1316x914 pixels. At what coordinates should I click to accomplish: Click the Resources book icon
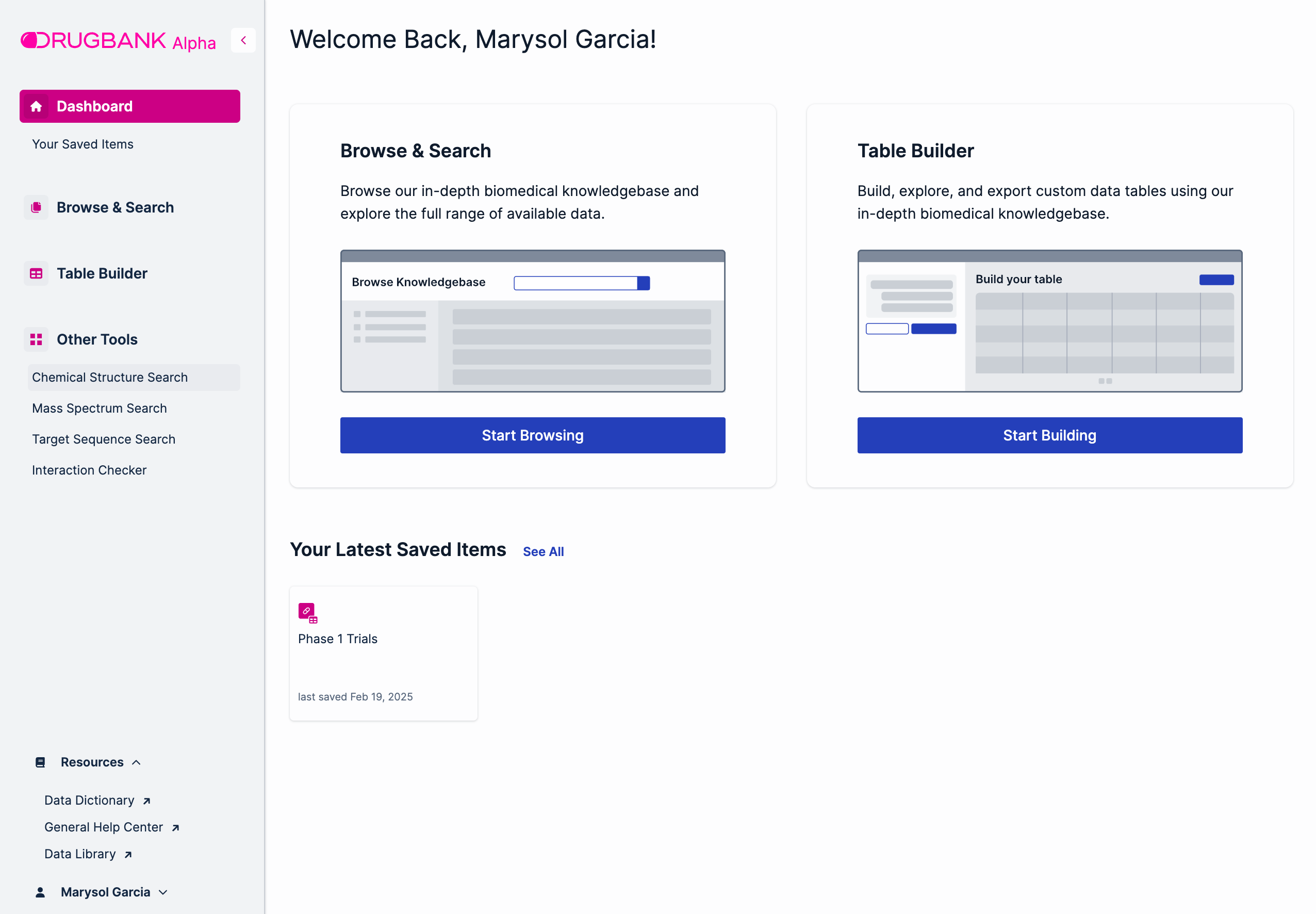tap(40, 762)
